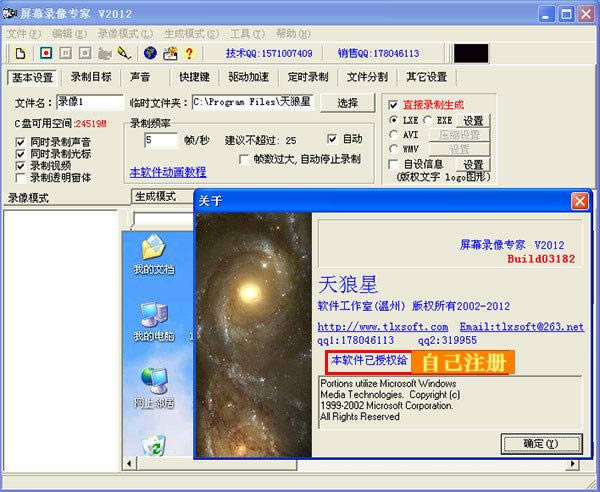Image resolution: width=600 pixels, height=492 pixels.
Task: Click the camera capture toolbar icon
Action: tap(104, 53)
